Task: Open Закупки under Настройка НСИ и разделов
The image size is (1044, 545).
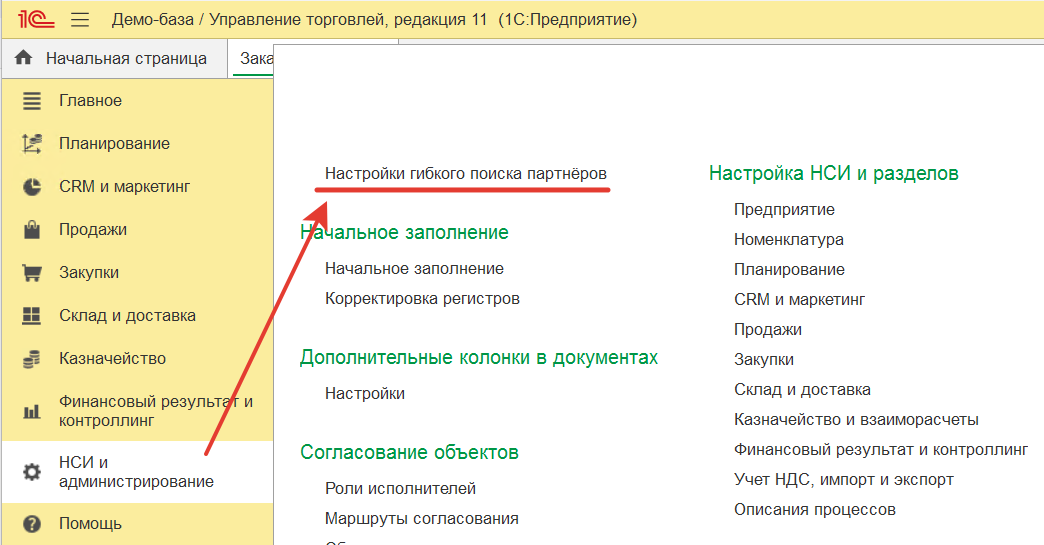Action: point(764,359)
